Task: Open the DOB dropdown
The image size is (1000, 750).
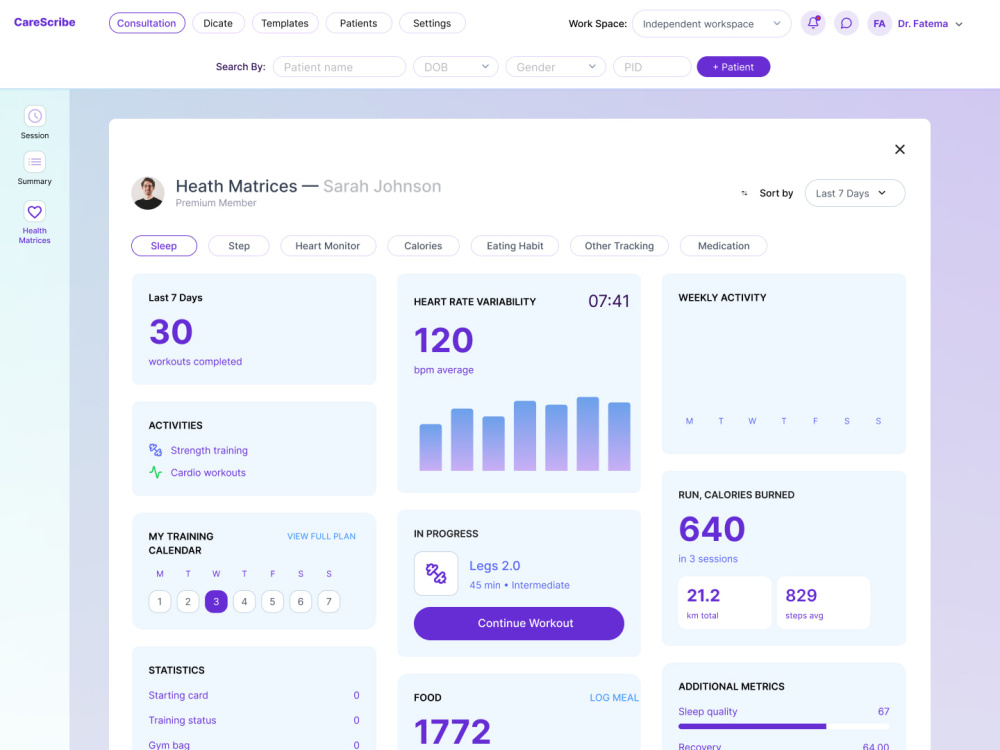Action: point(455,67)
